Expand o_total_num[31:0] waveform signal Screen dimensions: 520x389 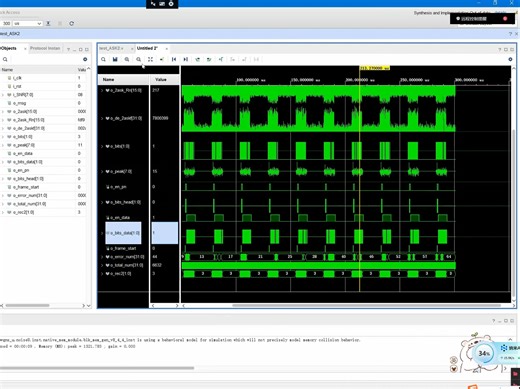102,265
